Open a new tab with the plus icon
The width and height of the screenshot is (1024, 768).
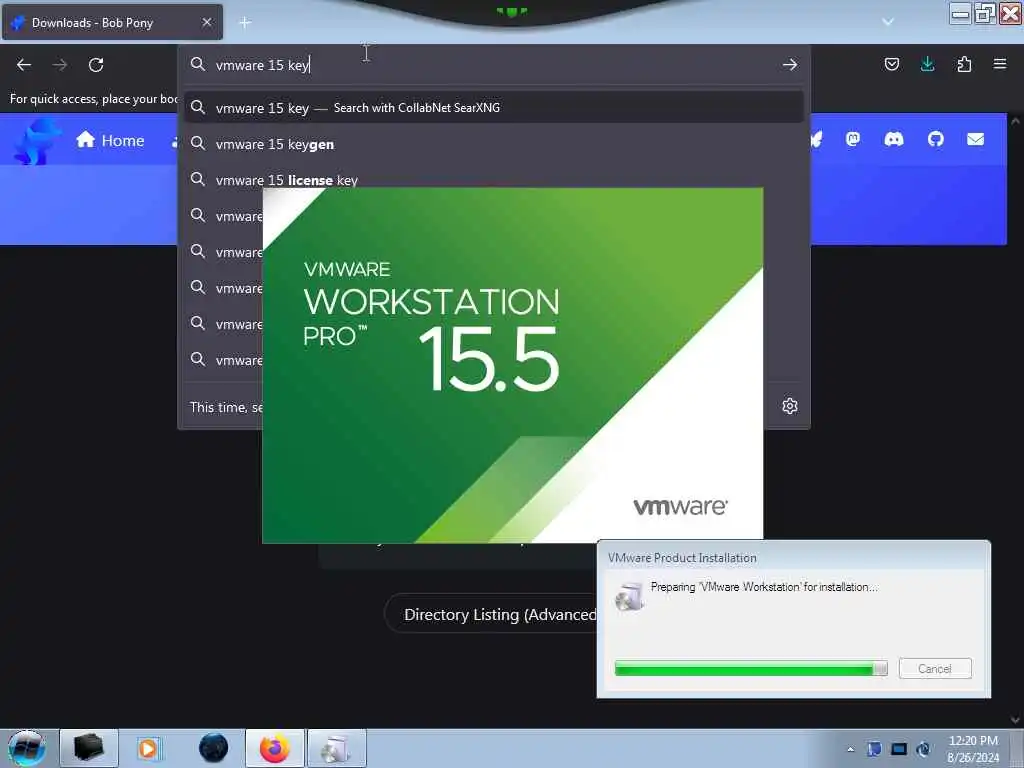click(x=245, y=23)
